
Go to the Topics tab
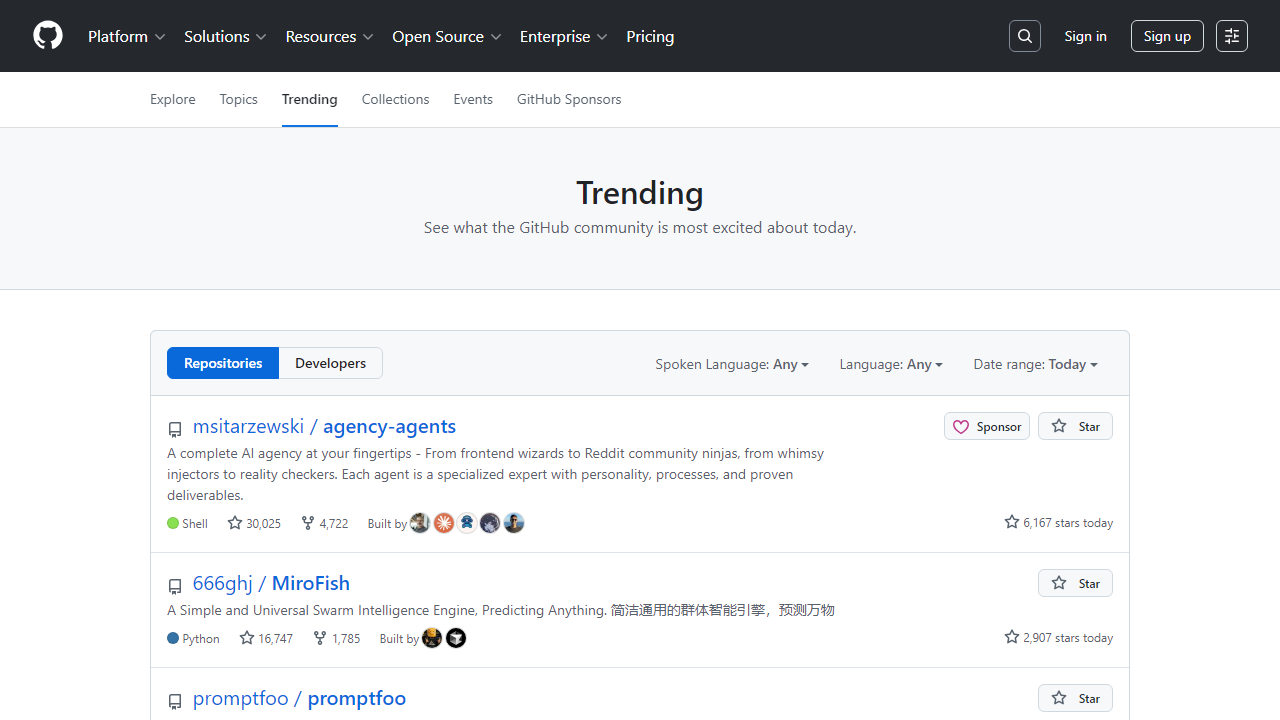click(x=239, y=99)
